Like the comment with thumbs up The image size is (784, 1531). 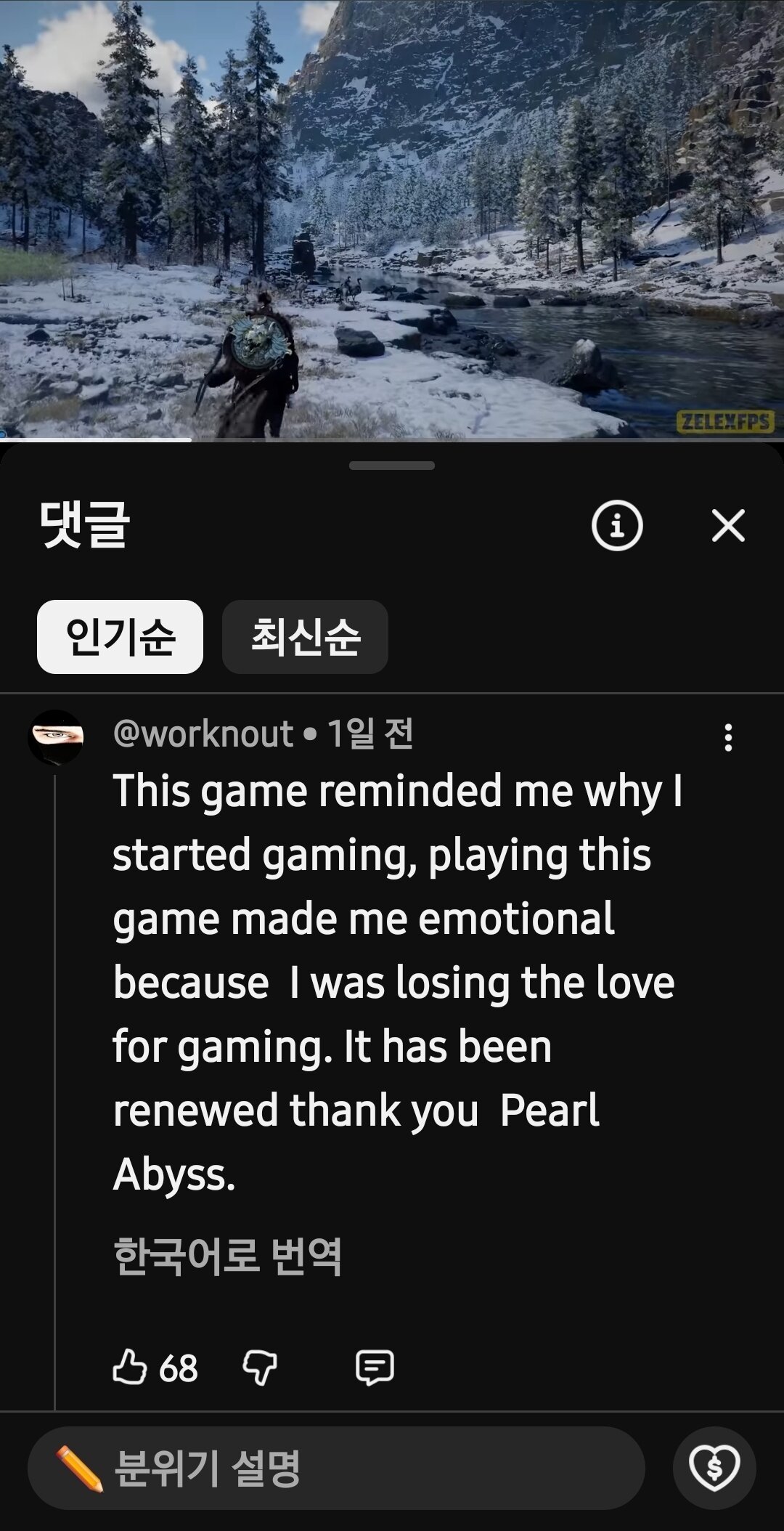(x=130, y=1368)
